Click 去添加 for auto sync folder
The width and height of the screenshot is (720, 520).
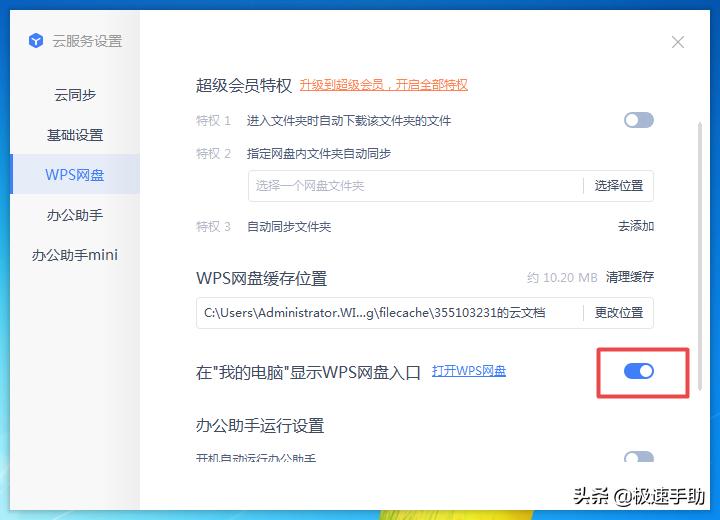point(636,226)
